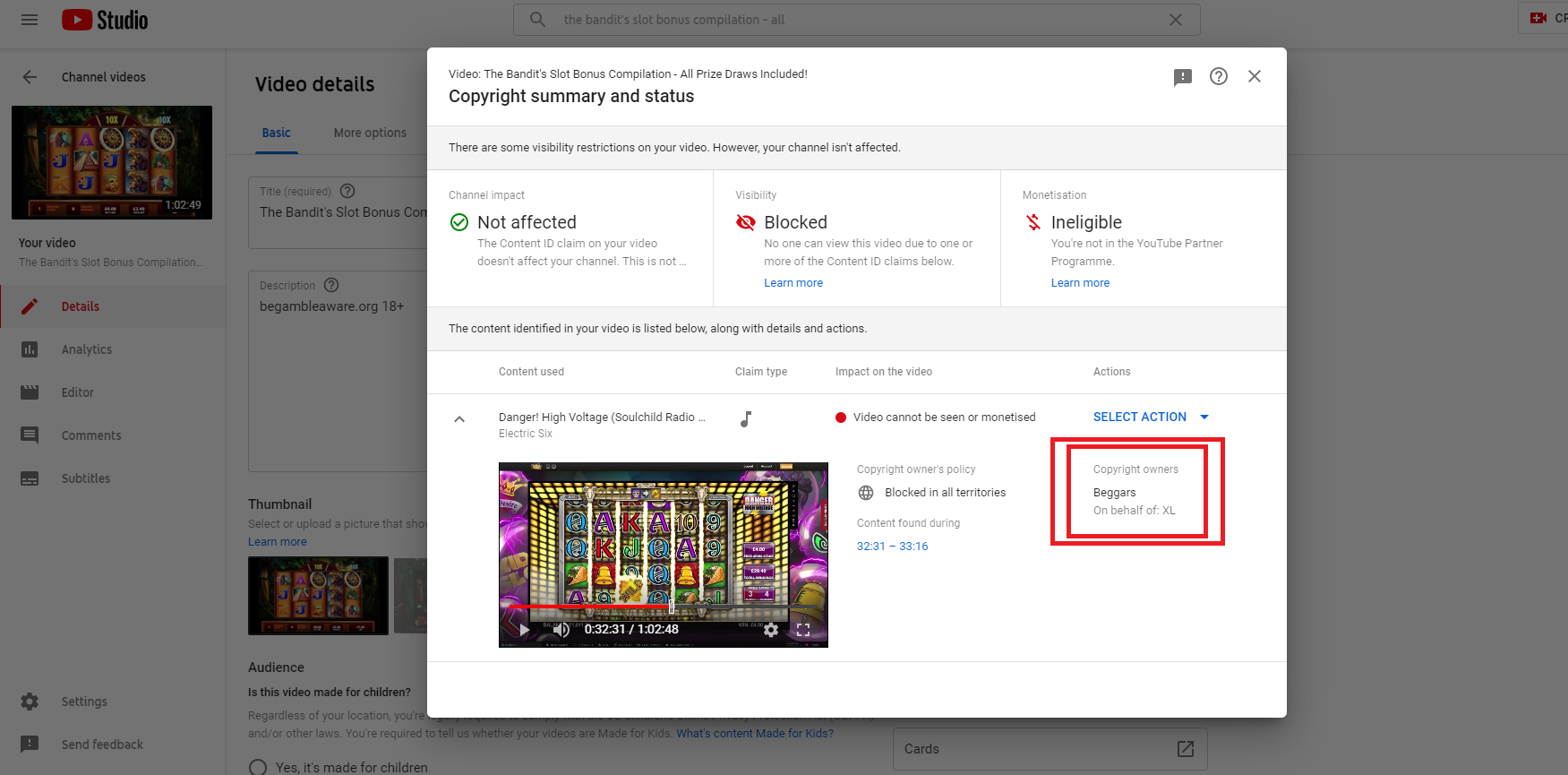Switch to the More options tab

pyautogui.click(x=370, y=133)
